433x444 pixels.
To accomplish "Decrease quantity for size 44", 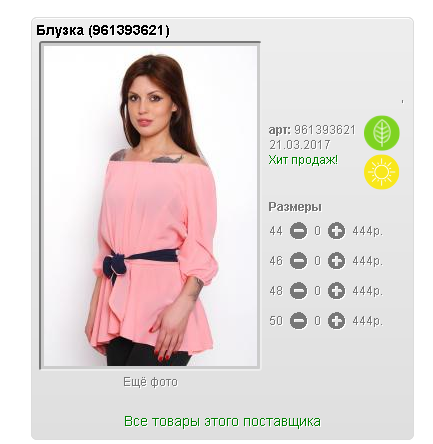I will [x=298, y=231].
